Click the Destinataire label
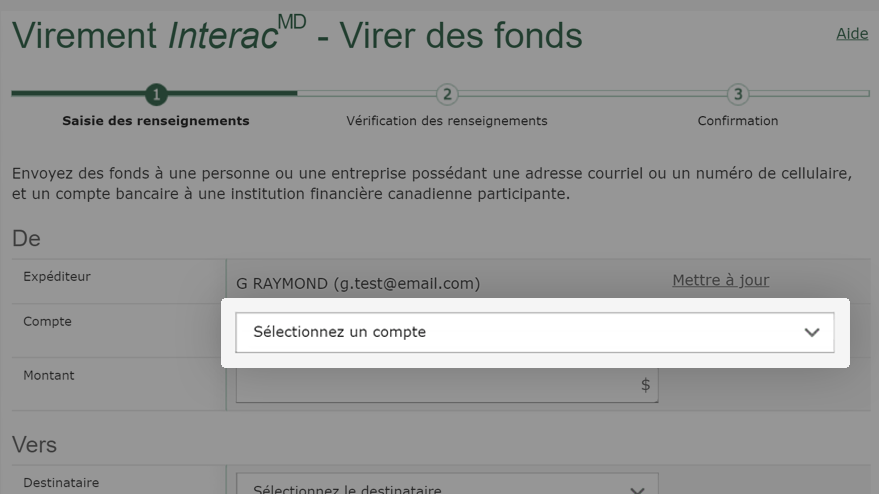 coord(61,482)
